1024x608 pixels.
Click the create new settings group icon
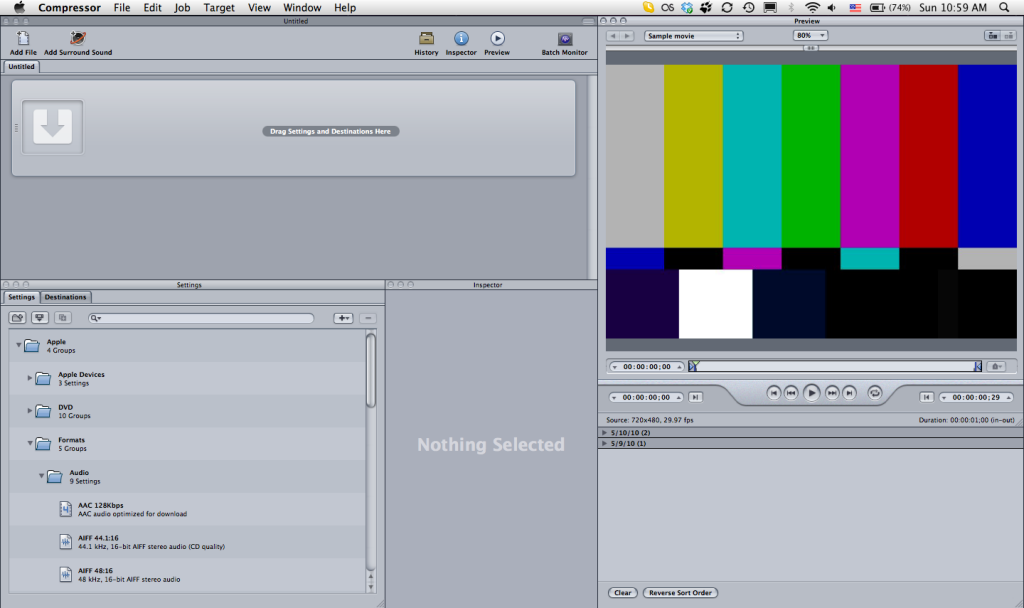tap(17, 317)
